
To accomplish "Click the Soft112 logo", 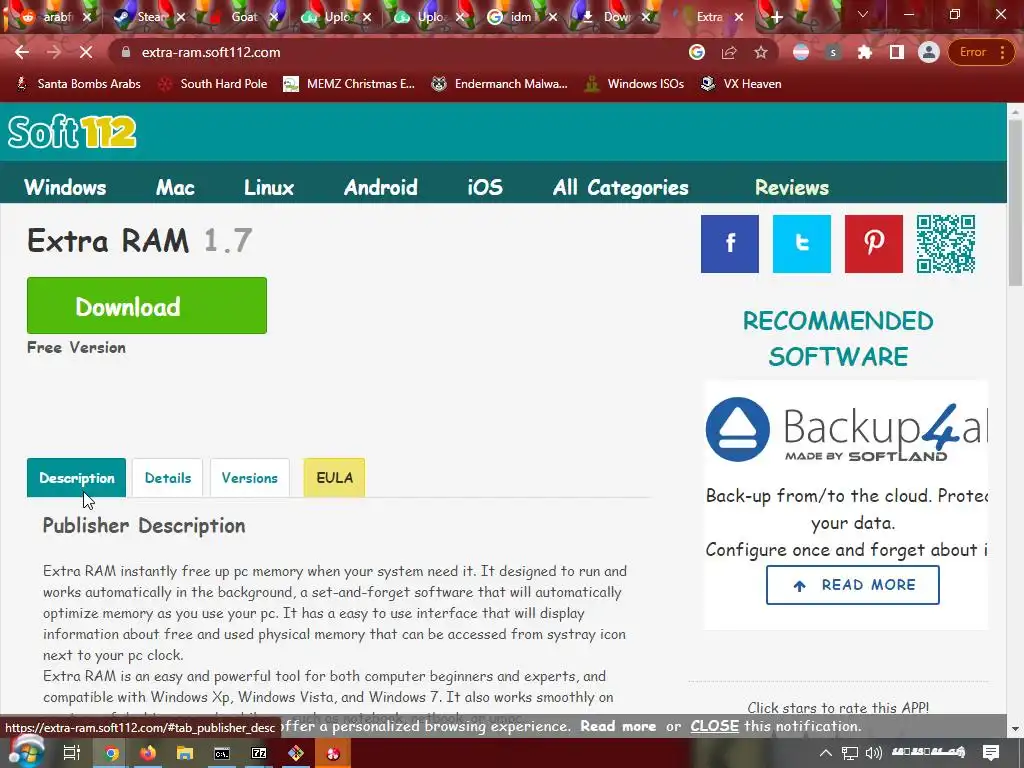I will (72, 132).
